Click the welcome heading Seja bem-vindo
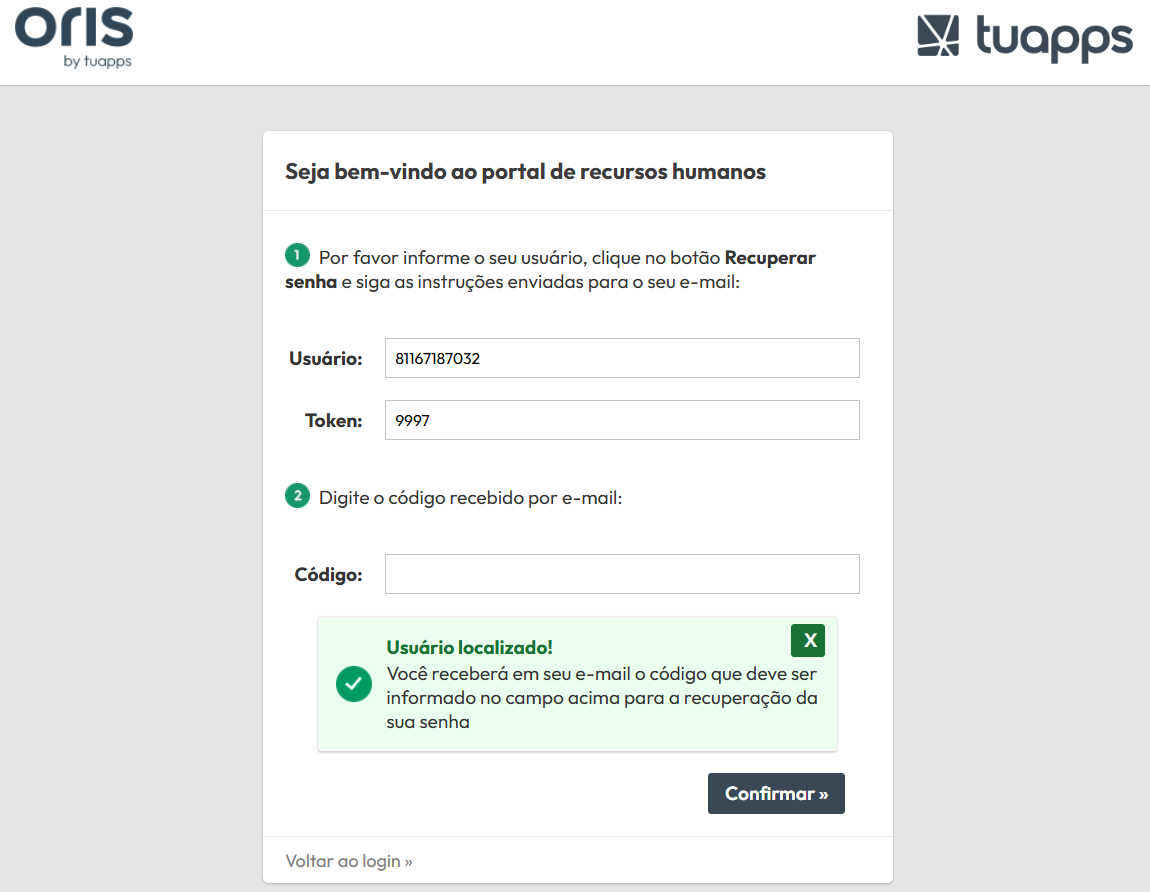Screen dimensions: 1150x892 pos(525,172)
